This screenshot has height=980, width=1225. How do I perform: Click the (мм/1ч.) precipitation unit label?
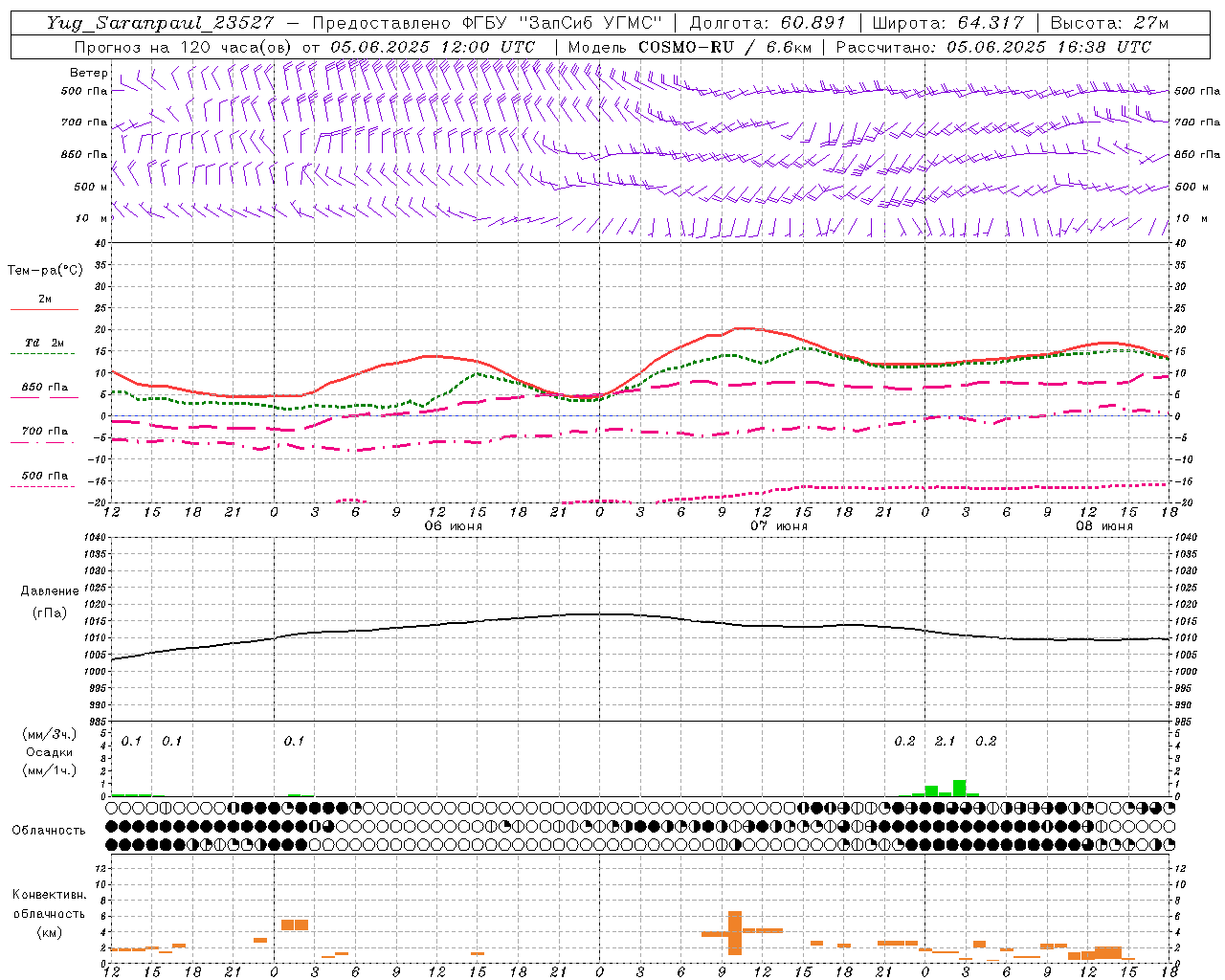coord(50,769)
